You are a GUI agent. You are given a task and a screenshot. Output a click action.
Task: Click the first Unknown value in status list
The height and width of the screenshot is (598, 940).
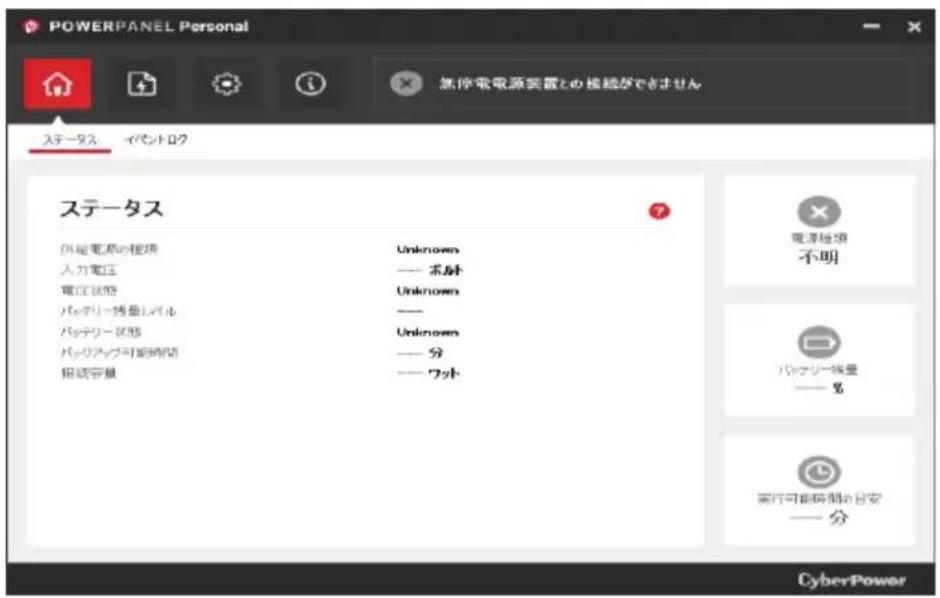pyautogui.click(x=427, y=249)
